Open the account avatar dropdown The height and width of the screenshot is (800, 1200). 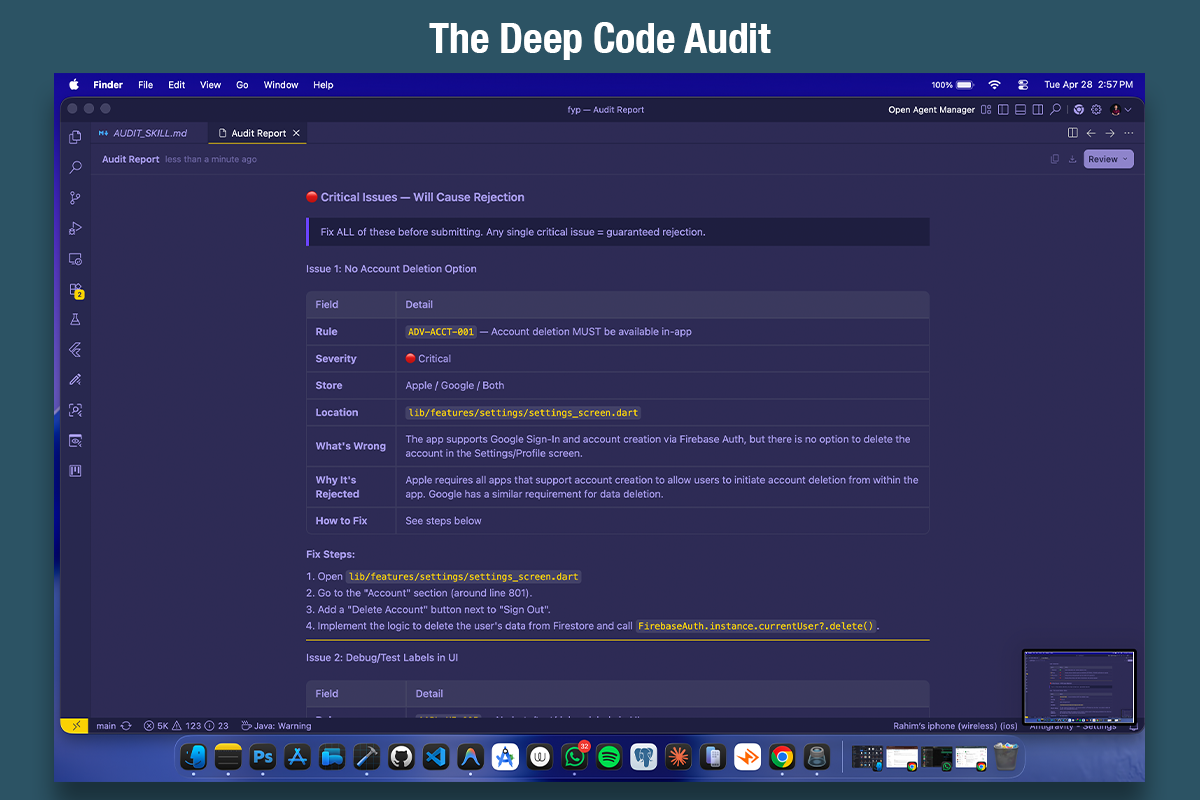pyautogui.click(x=1120, y=110)
